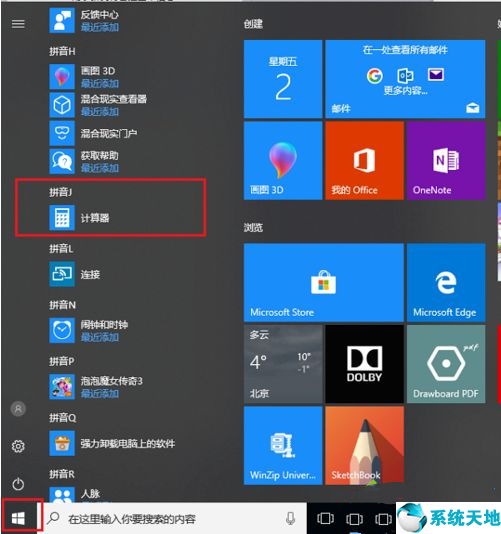The height and width of the screenshot is (534, 501).
Task: Open the 我的 Office tile
Action: click(x=364, y=161)
